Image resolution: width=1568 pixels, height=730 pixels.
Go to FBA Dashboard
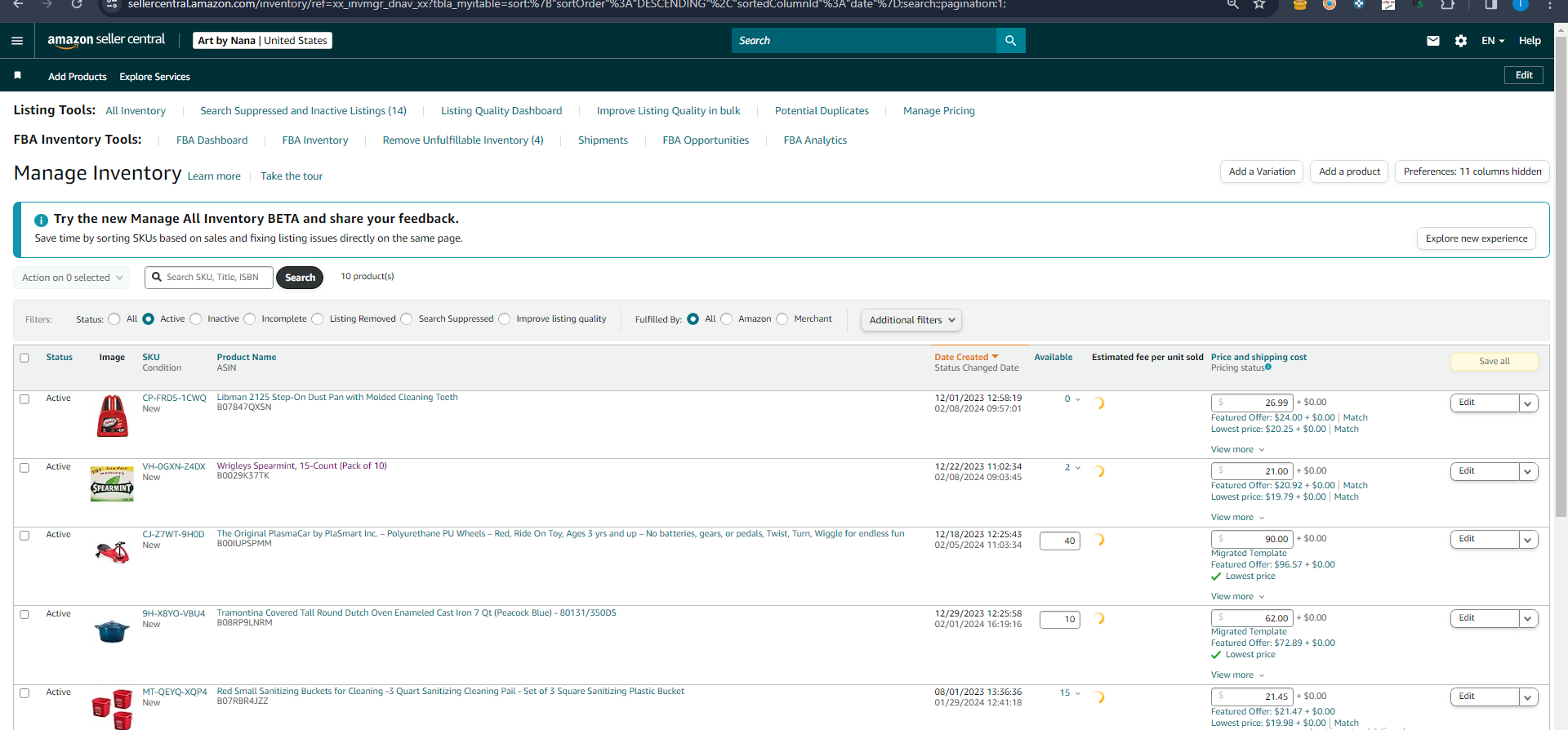(212, 140)
